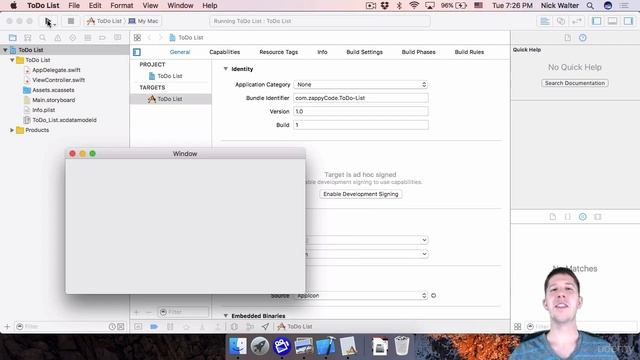This screenshot has height=360, width=640.
Task: Choose My Mac run destination
Action: coord(144,21)
